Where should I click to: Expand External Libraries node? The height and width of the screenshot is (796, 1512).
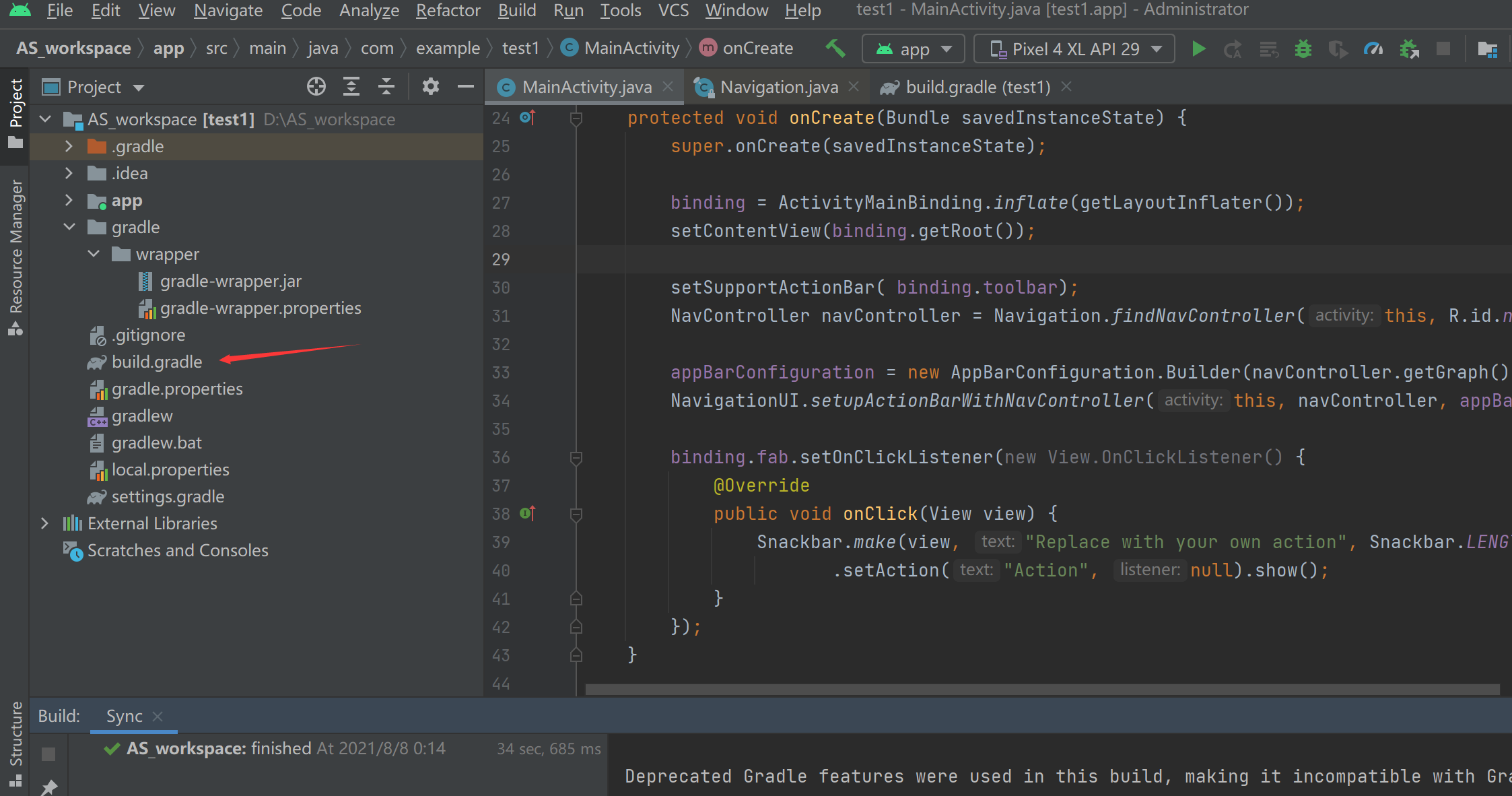pos(44,523)
